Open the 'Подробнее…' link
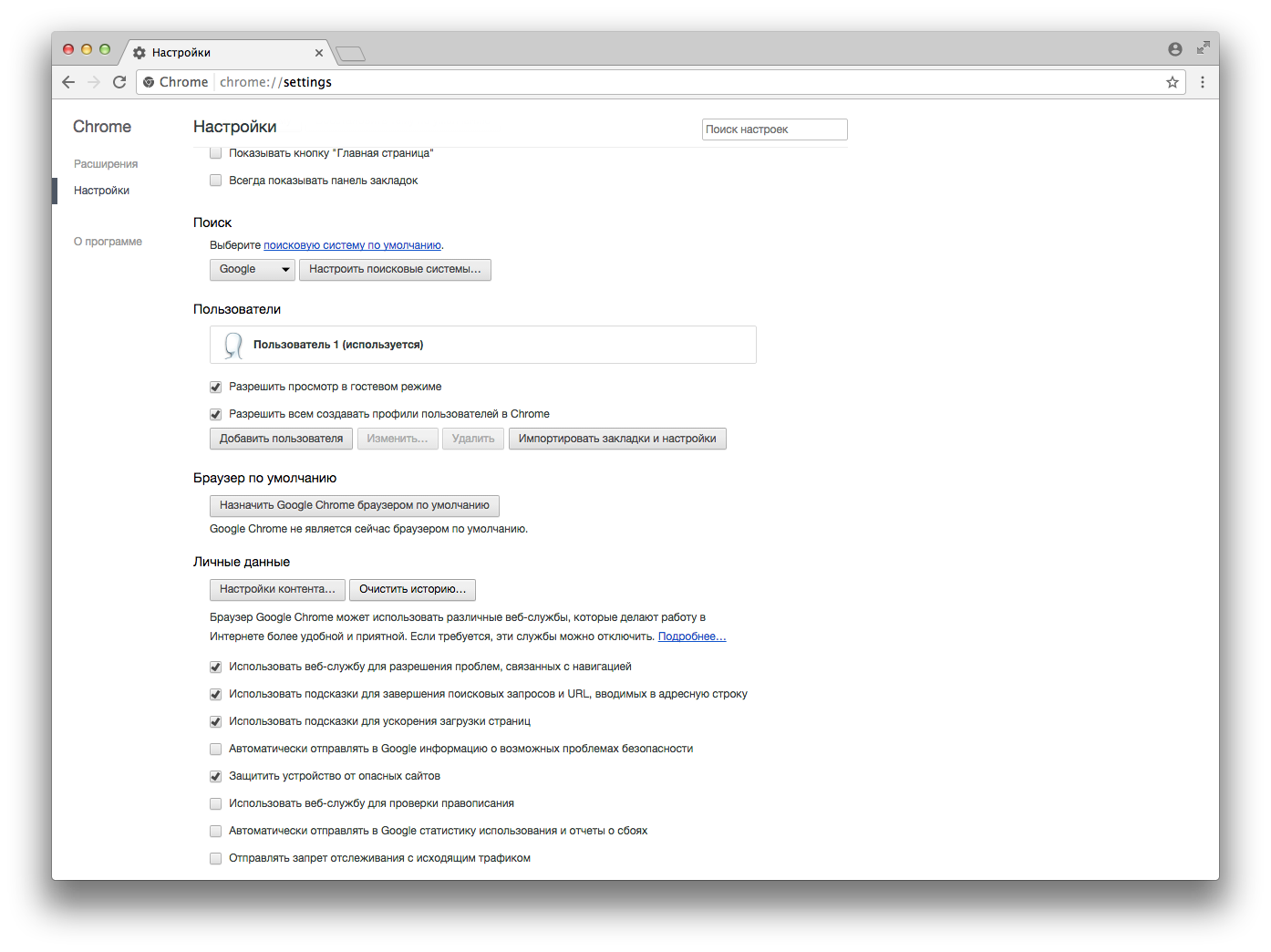The image size is (1271, 952). coord(692,636)
